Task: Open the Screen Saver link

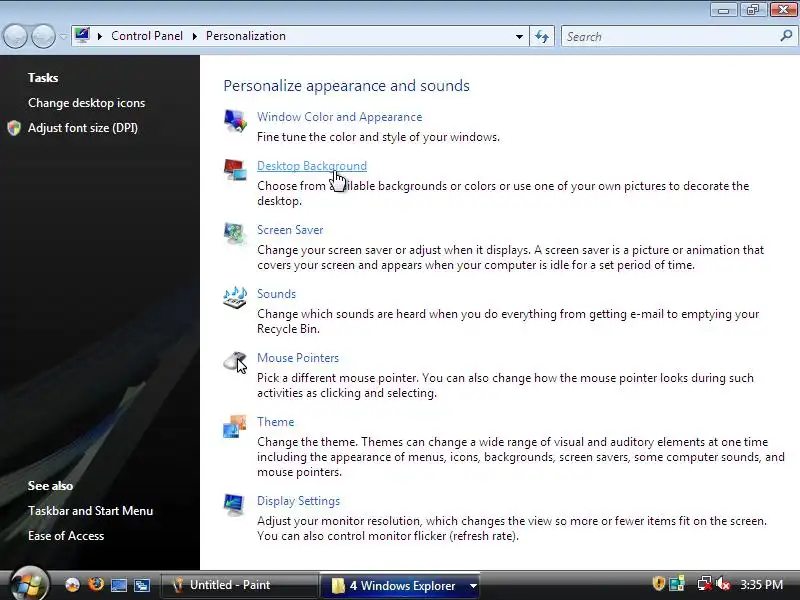Action: [x=290, y=230]
